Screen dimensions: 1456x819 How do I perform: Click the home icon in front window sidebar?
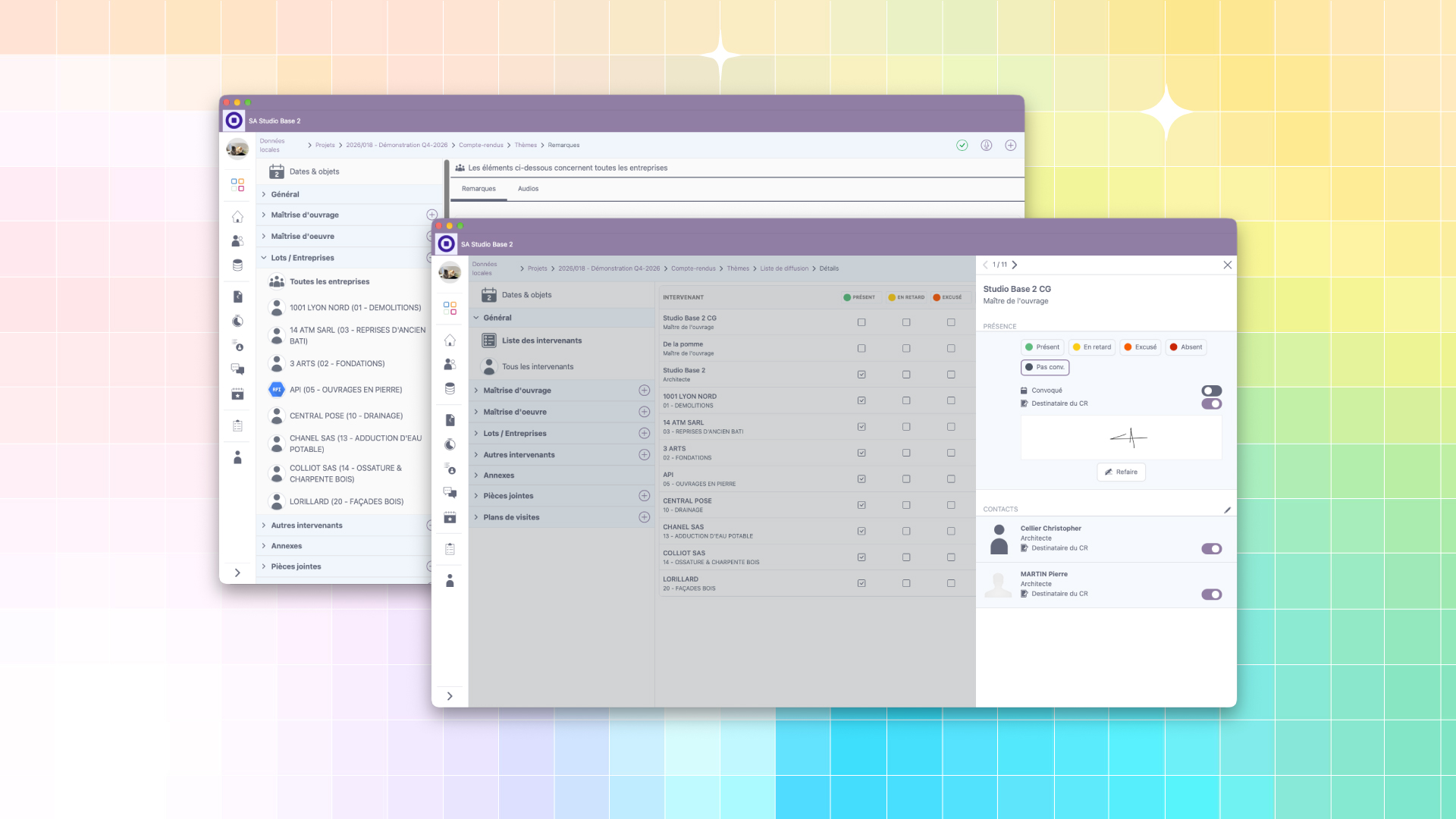(x=450, y=340)
